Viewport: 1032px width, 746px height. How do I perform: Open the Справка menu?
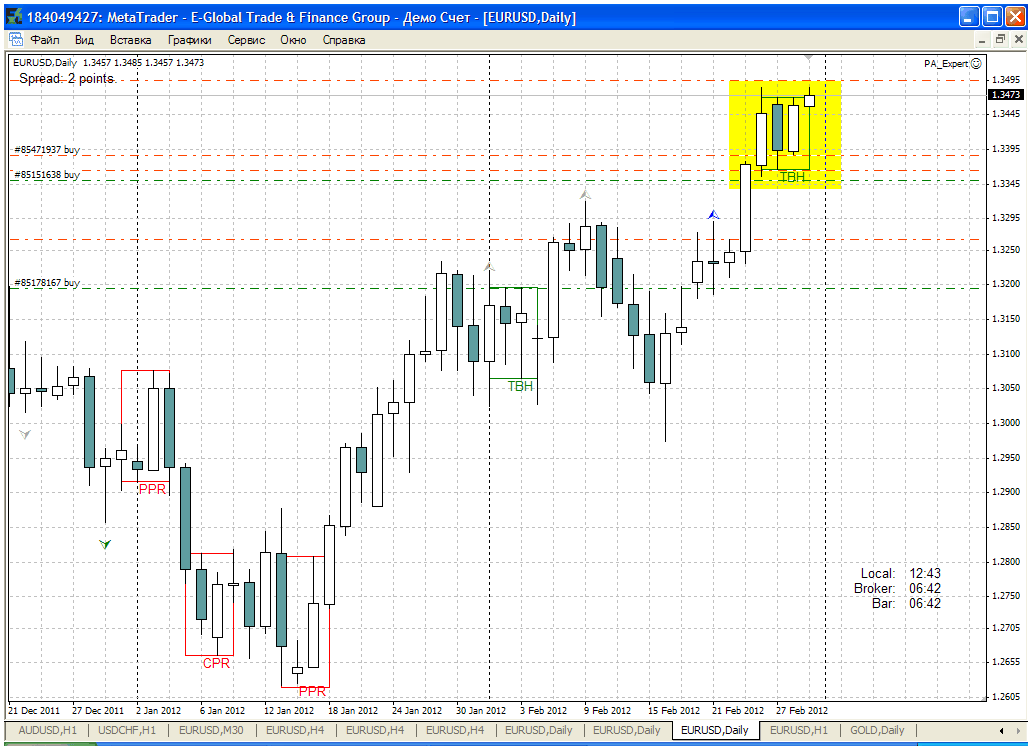pos(344,40)
